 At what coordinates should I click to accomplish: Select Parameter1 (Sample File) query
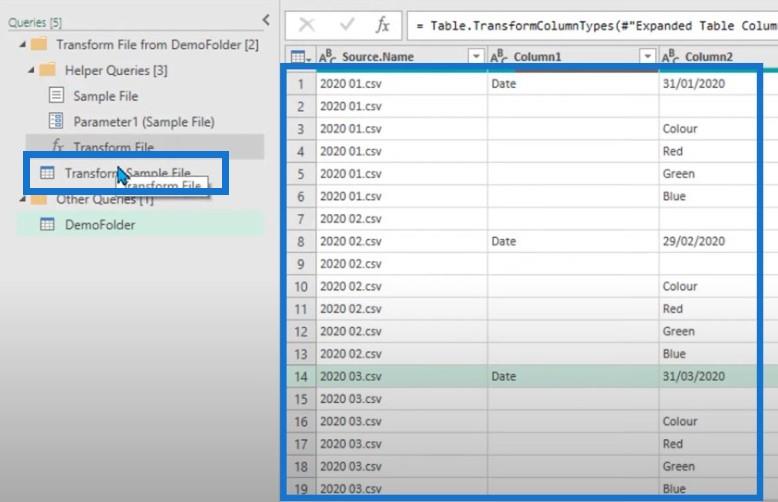(x=144, y=122)
